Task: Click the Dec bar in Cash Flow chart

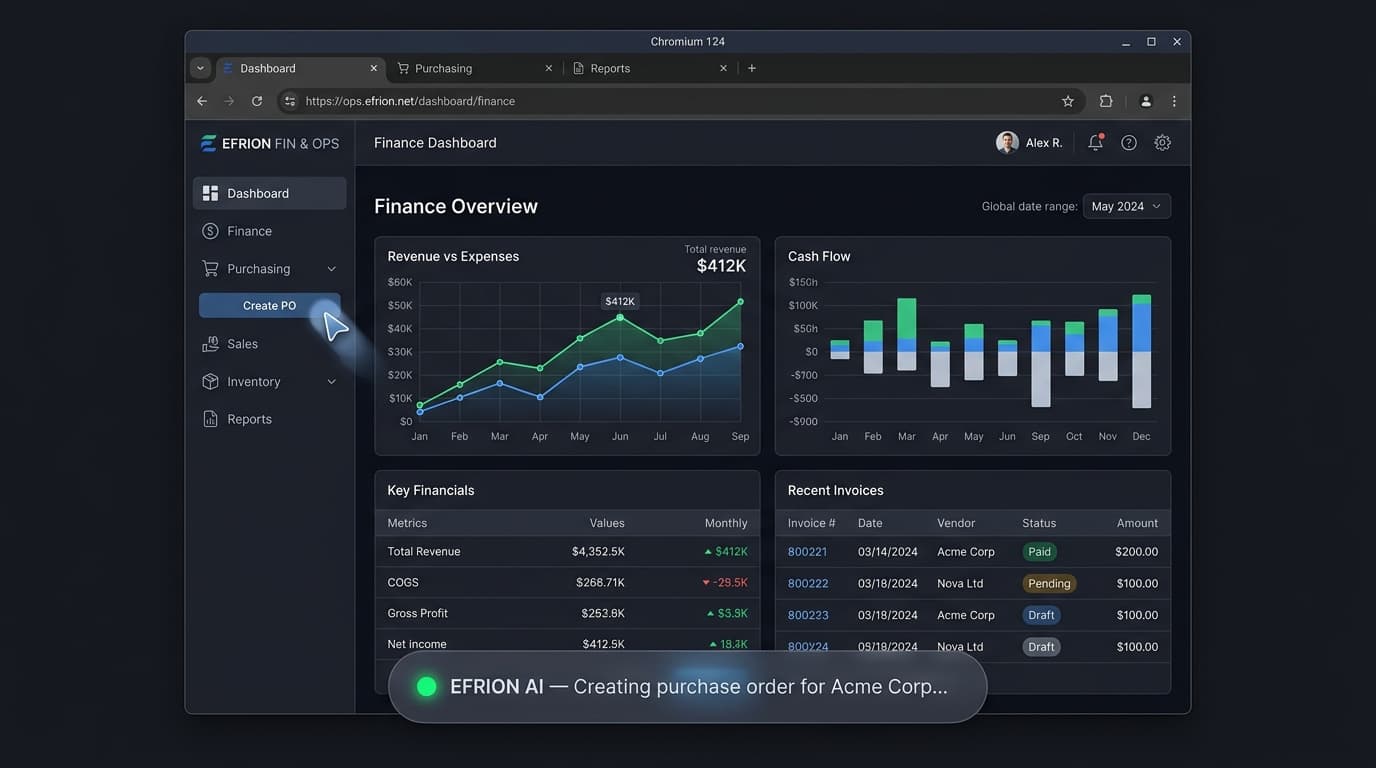Action: click(x=1142, y=351)
